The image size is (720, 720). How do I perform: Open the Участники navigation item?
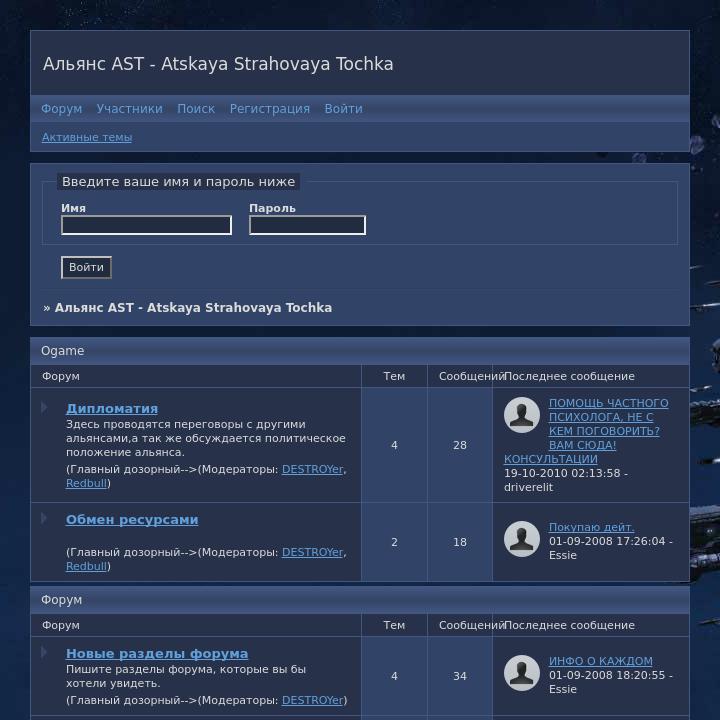(129, 109)
